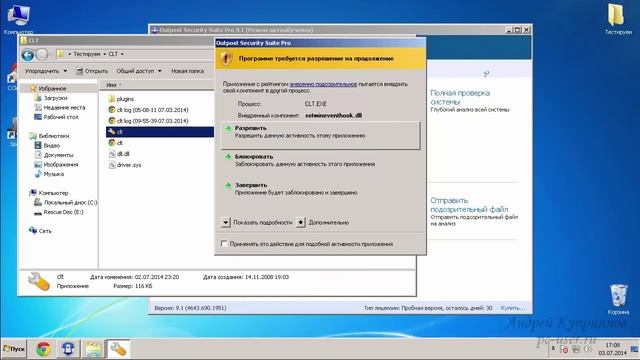Minimize the Outpost Security Suite window

click(509, 30)
